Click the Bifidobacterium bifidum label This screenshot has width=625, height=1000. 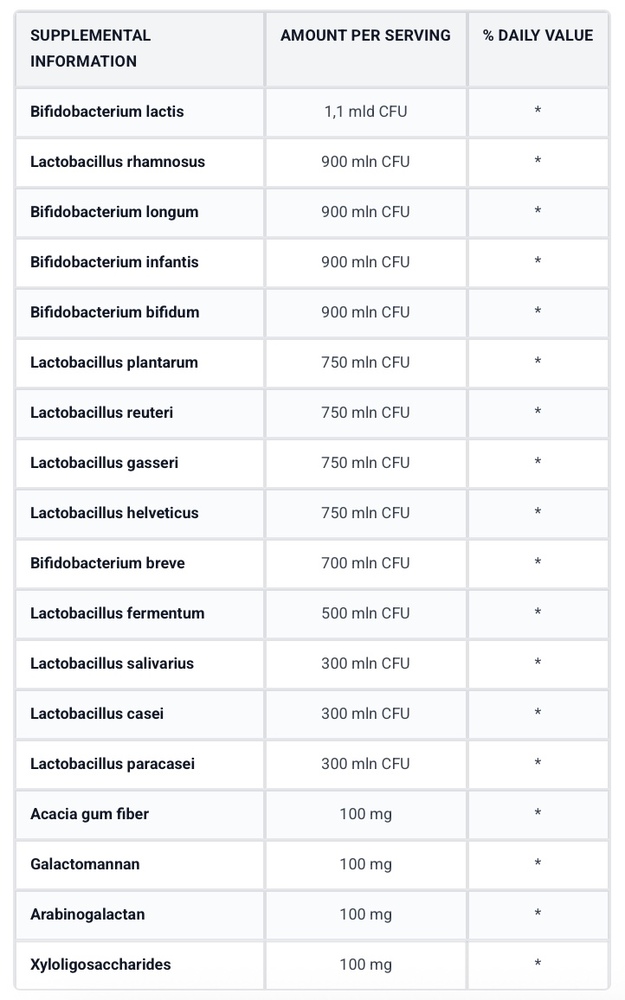click(115, 312)
